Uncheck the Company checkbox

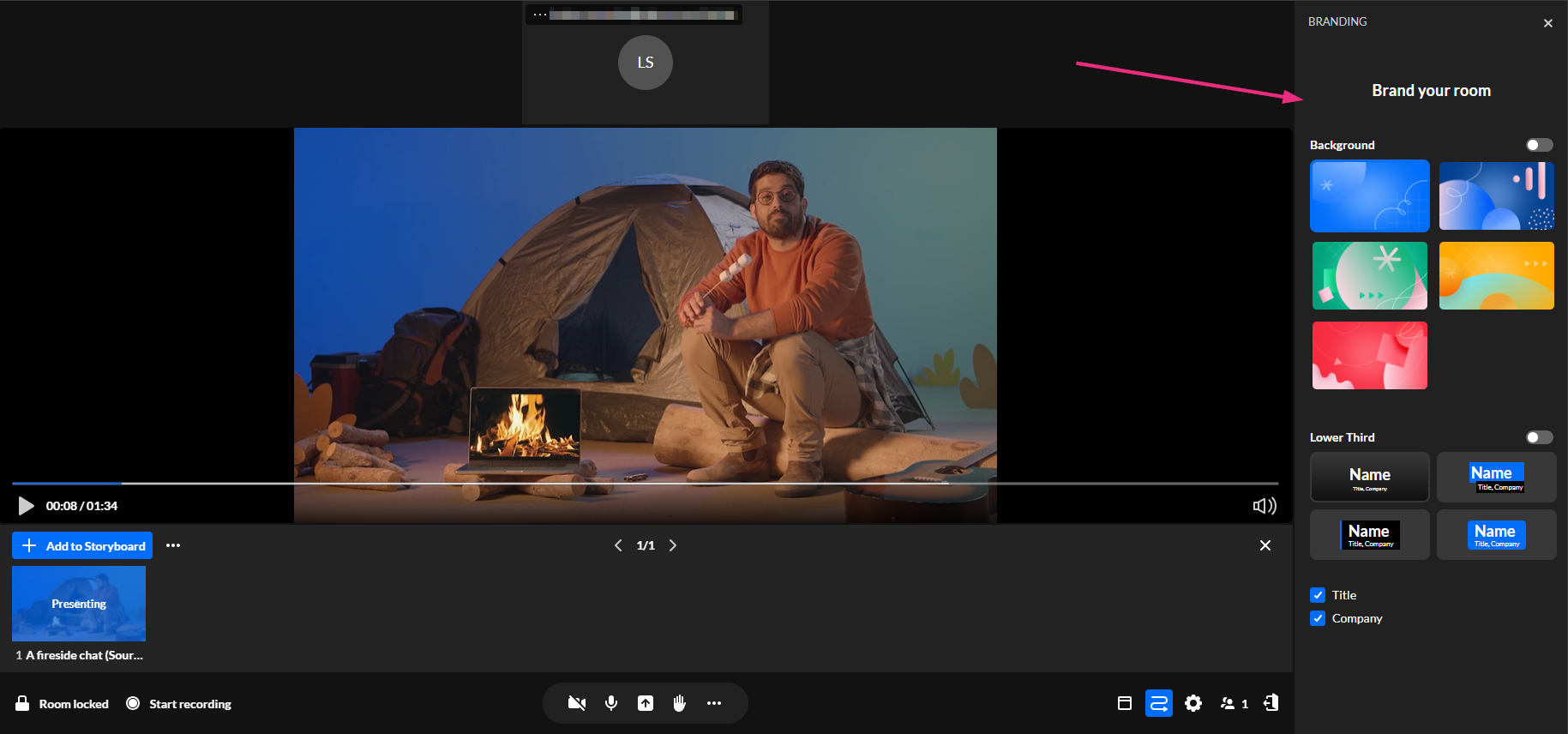(1318, 618)
